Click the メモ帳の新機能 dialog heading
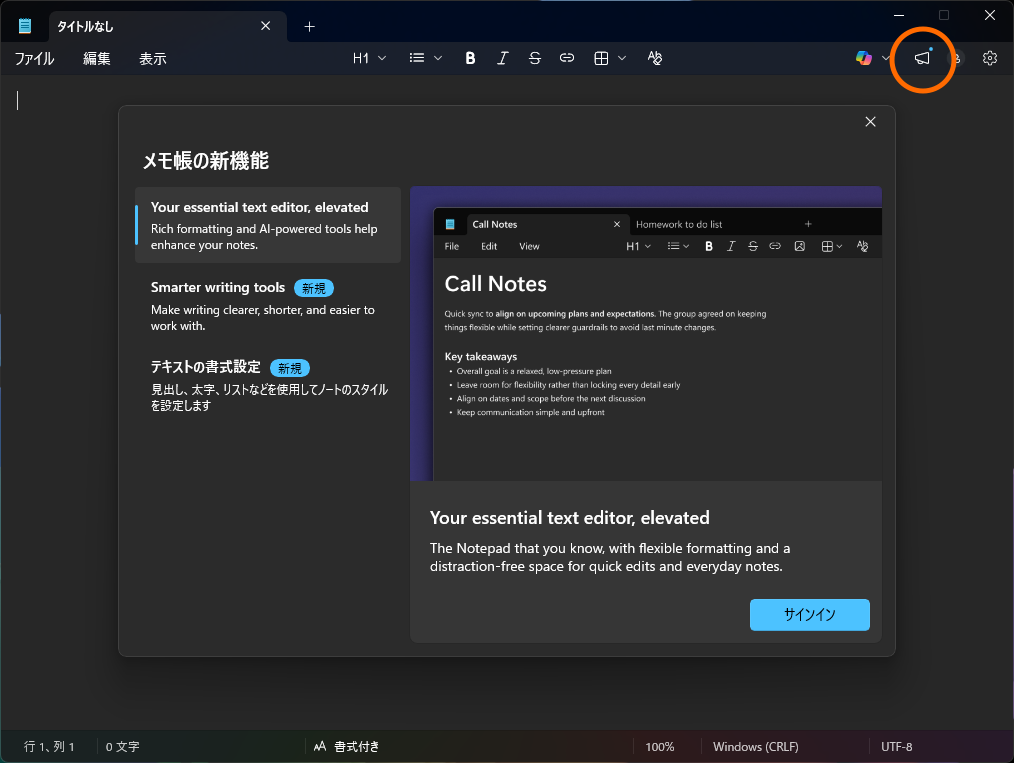1014x763 pixels. pos(206,160)
